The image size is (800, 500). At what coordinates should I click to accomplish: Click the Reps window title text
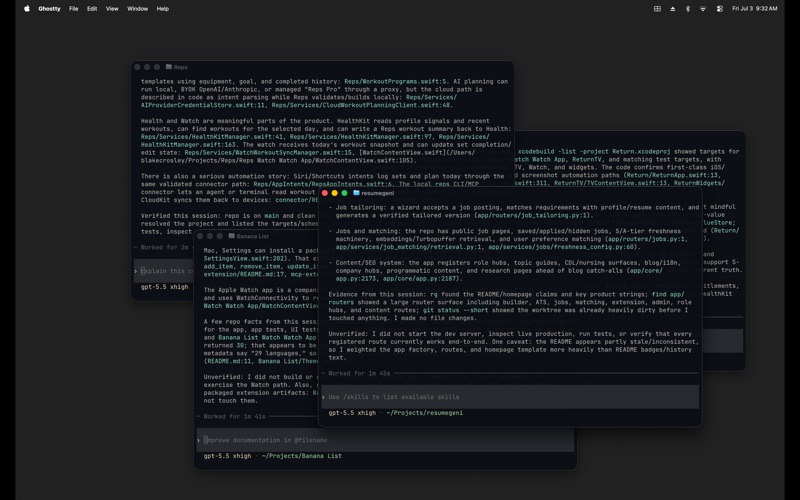[181, 67]
